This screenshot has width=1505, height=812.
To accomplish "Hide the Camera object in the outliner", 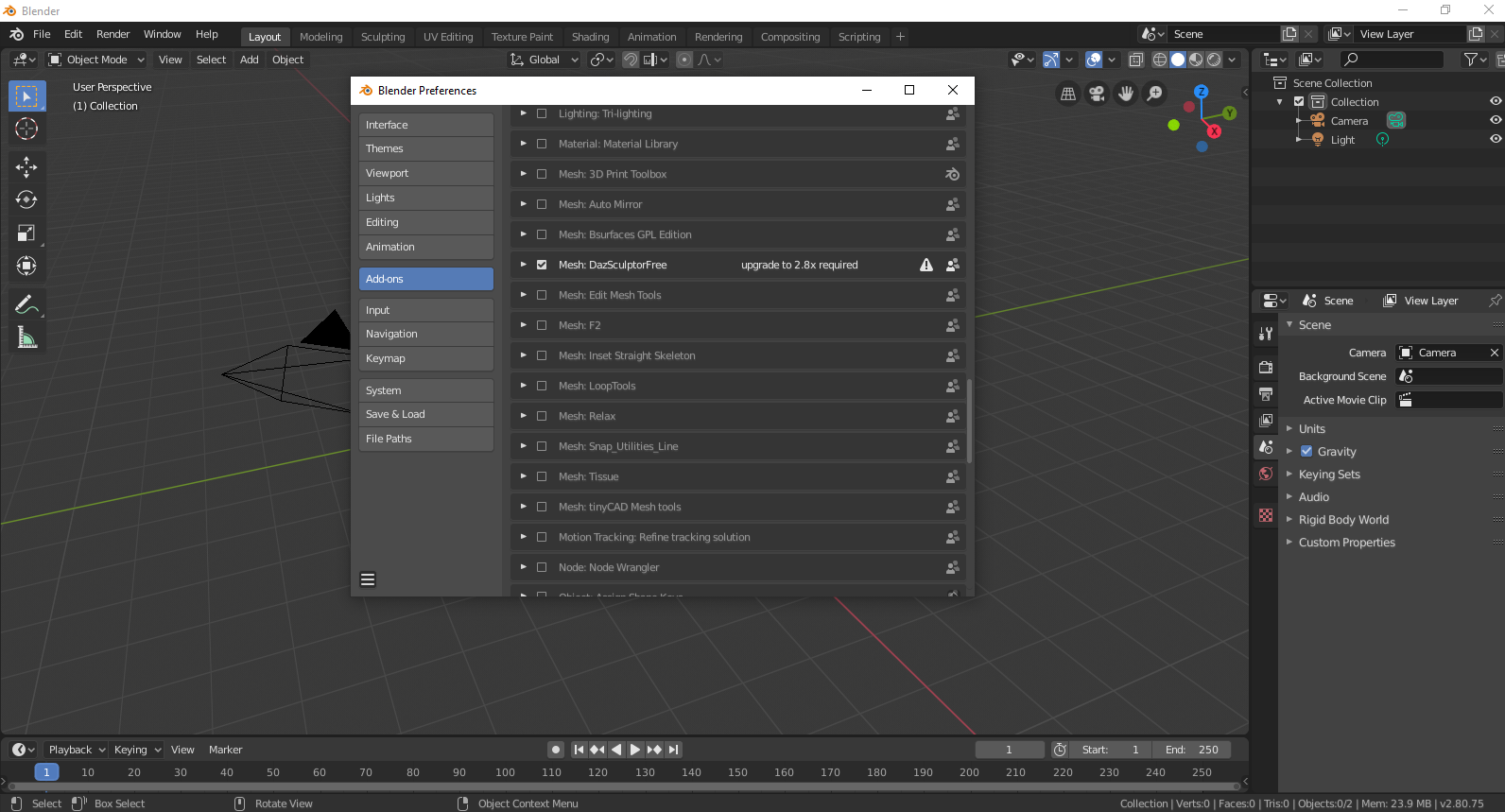I will pos(1496,120).
